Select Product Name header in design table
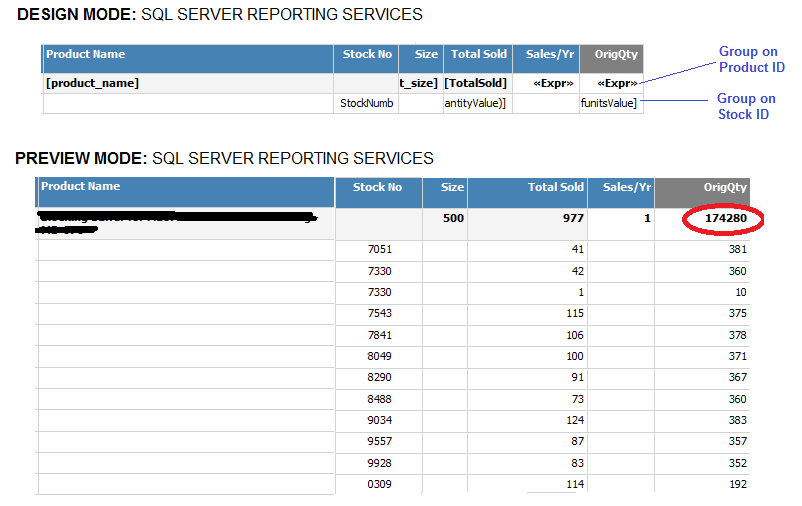Image resolution: width=802 pixels, height=506 pixels. click(188, 59)
